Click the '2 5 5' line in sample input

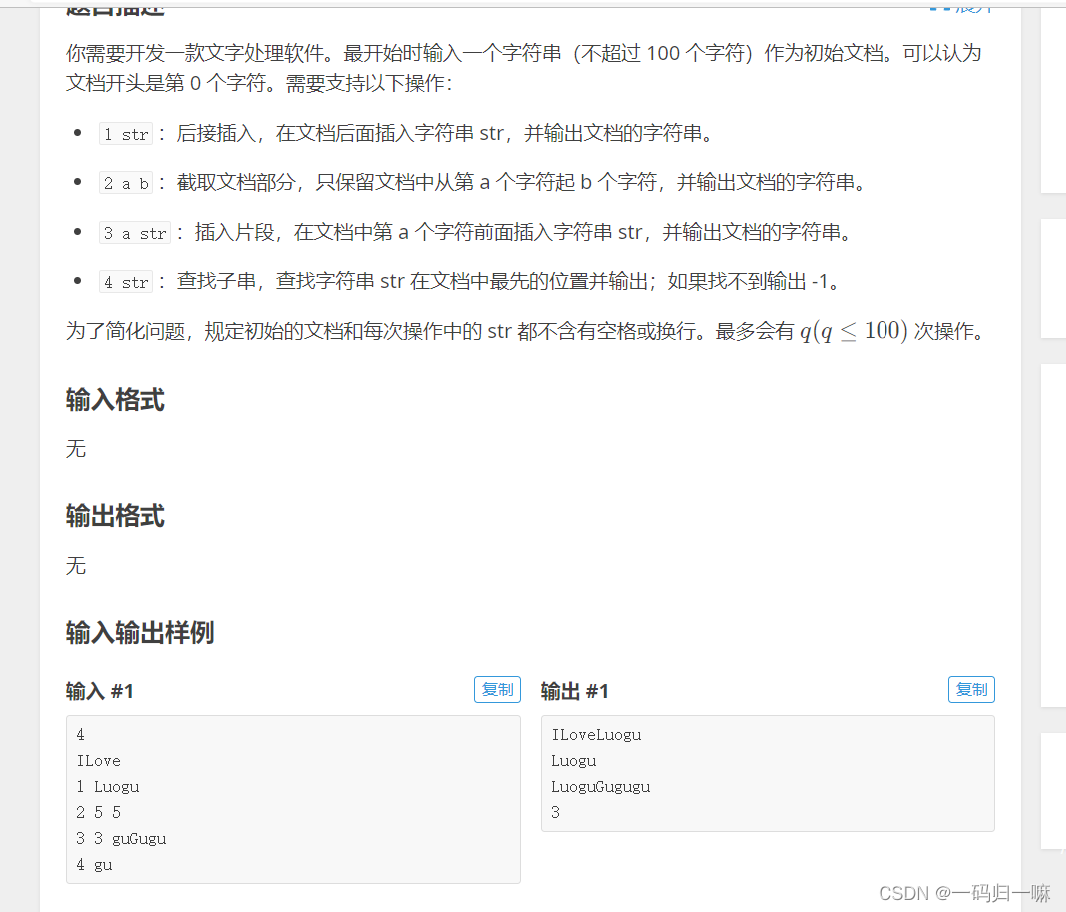99,813
